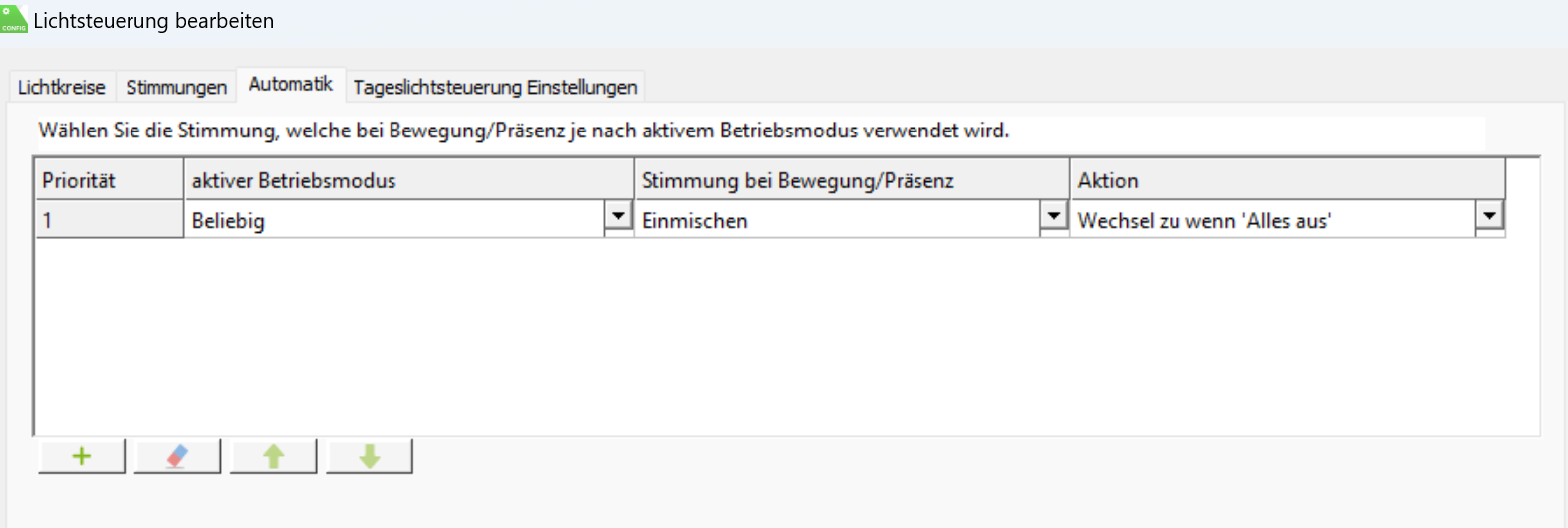Viewport: 1568px width, 528px height.
Task: Add a new automation rule with the plus icon
Action: pos(82,456)
